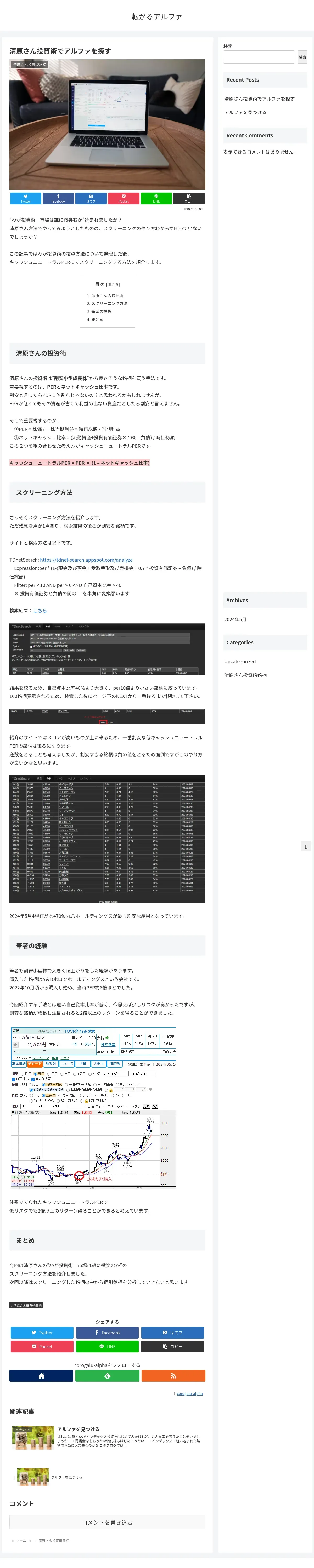314x1568 pixels.
Task: Open the こちら search results link
Action: click(x=40, y=610)
